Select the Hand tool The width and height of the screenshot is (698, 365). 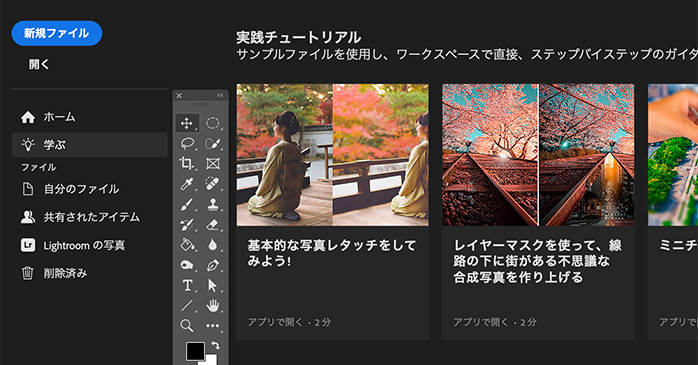coord(213,305)
